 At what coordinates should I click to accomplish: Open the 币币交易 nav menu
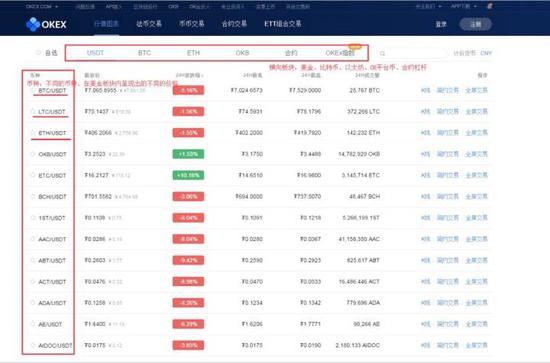pyautogui.click(x=192, y=24)
